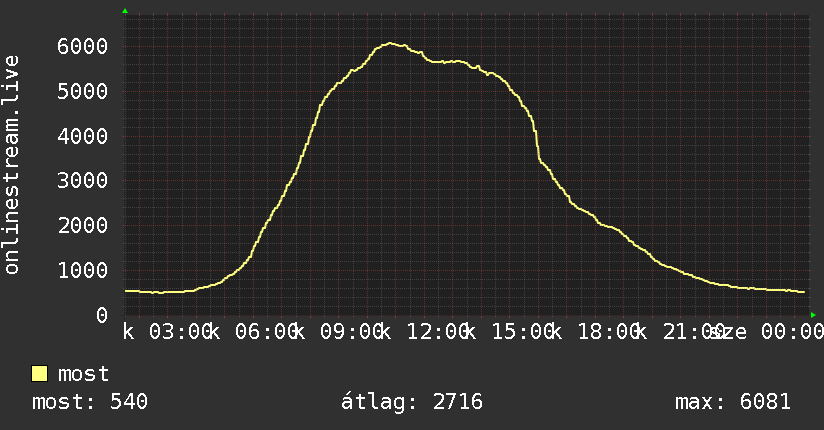824x430 pixels.
Task: Click the 5000 y-axis label
Action: pyautogui.click(x=83, y=91)
